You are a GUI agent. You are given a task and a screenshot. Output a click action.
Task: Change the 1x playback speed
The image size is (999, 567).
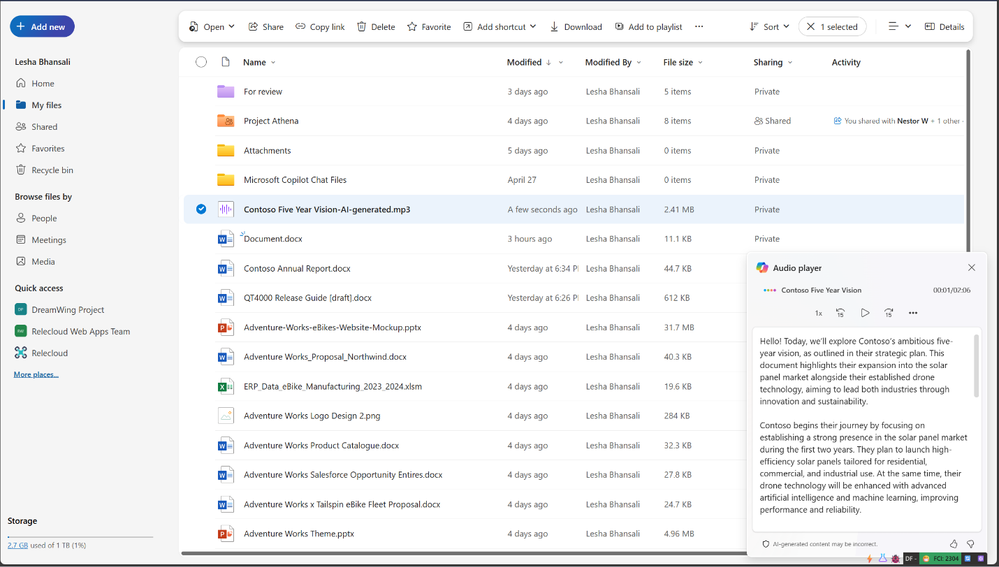click(x=818, y=313)
